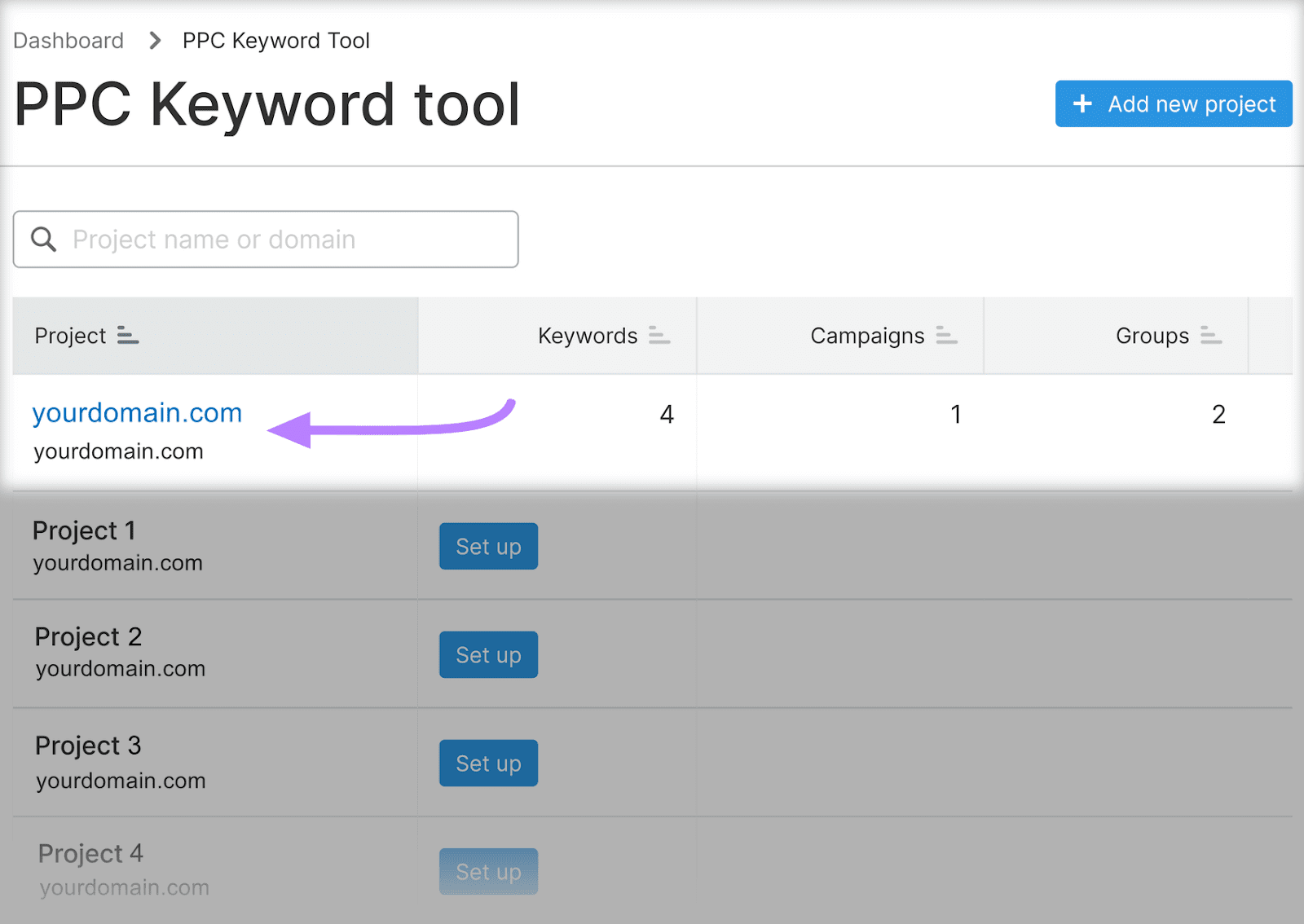
Task: Click the Groups column header label
Action: pyautogui.click(x=1152, y=336)
